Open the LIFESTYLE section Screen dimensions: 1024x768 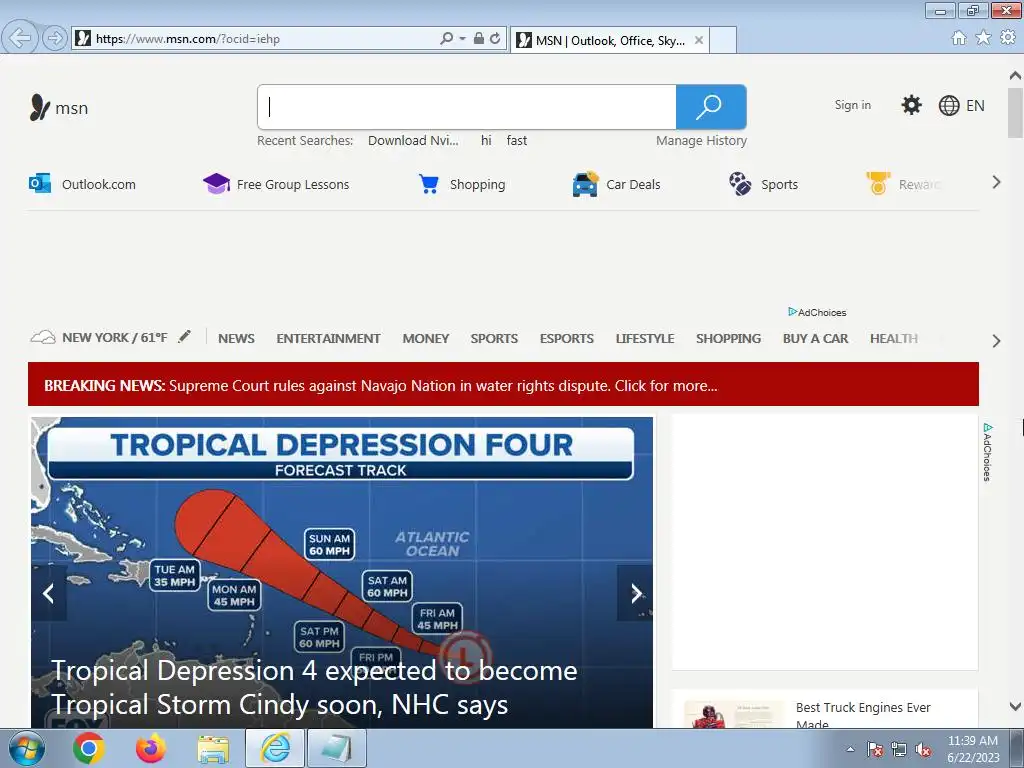click(645, 338)
